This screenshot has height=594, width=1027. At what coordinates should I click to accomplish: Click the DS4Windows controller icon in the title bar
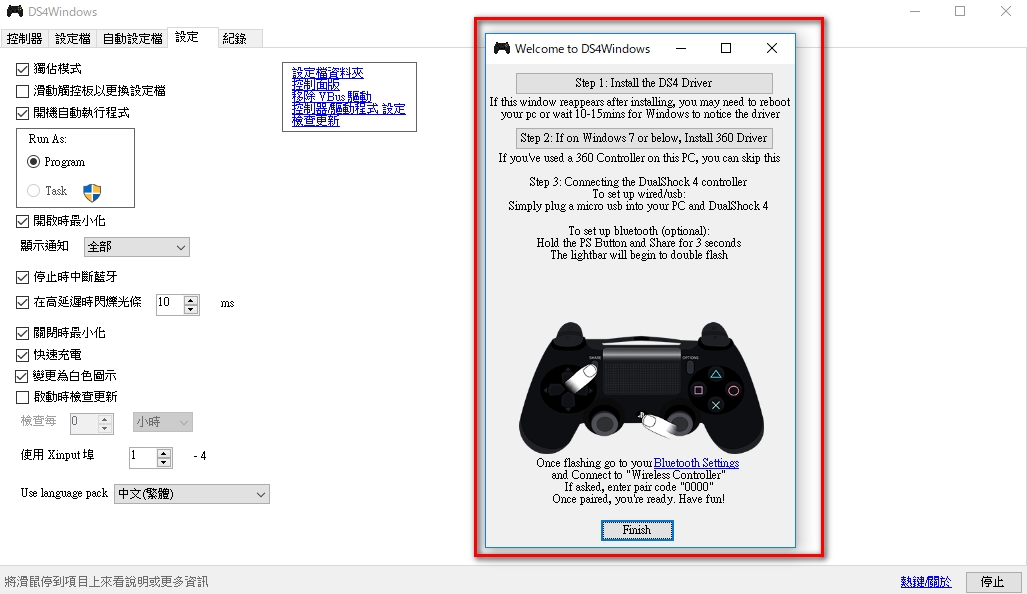(x=15, y=11)
